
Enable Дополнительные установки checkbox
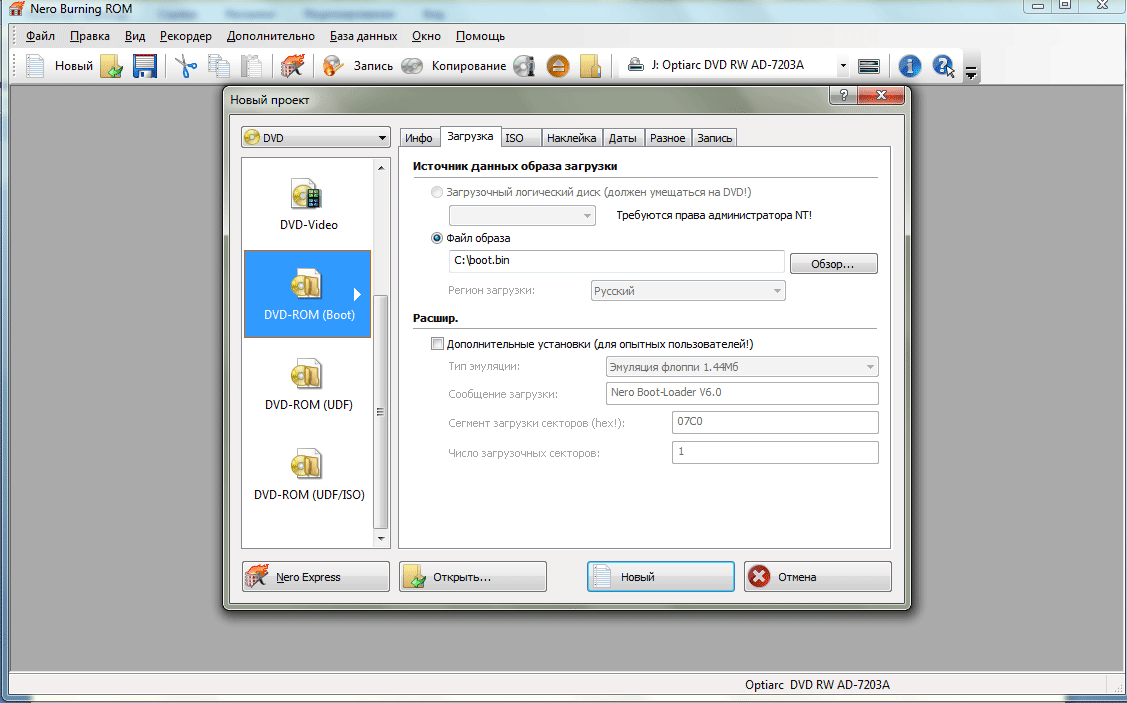click(437, 344)
